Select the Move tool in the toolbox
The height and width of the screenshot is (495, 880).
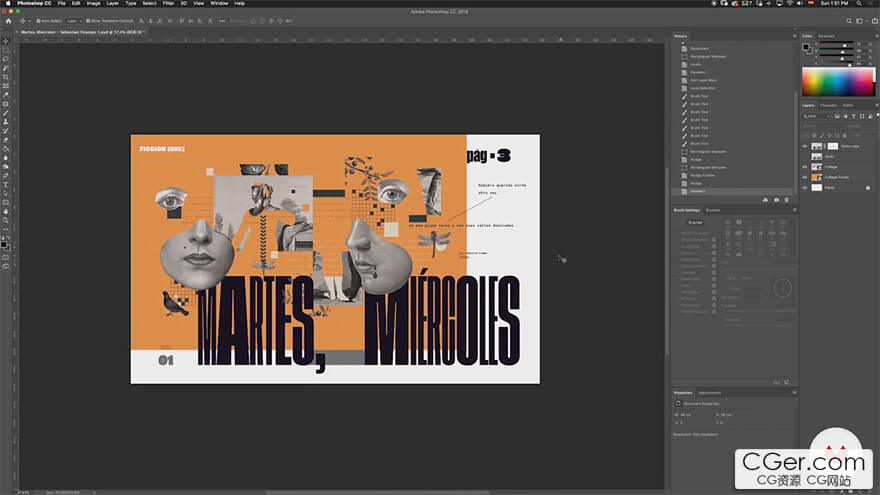pos(6,41)
